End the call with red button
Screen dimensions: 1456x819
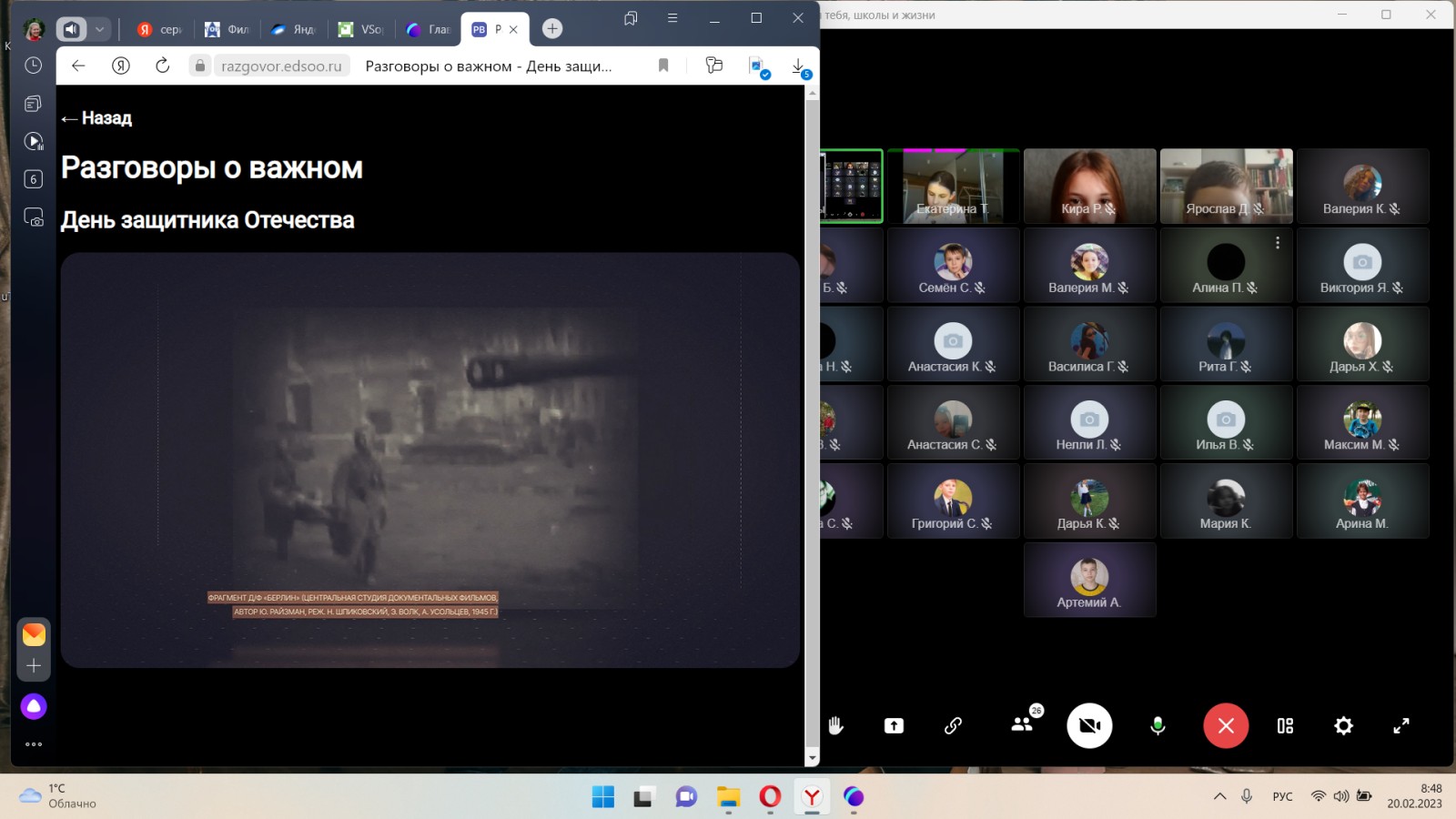click(x=1226, y=725)
